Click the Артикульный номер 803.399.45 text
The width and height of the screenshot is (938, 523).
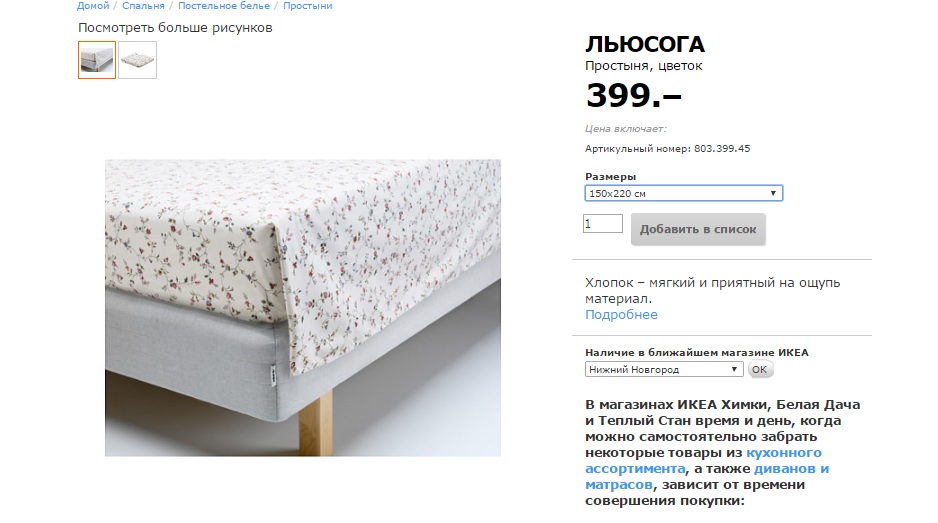pyautogui.click(x=668, y=148)
